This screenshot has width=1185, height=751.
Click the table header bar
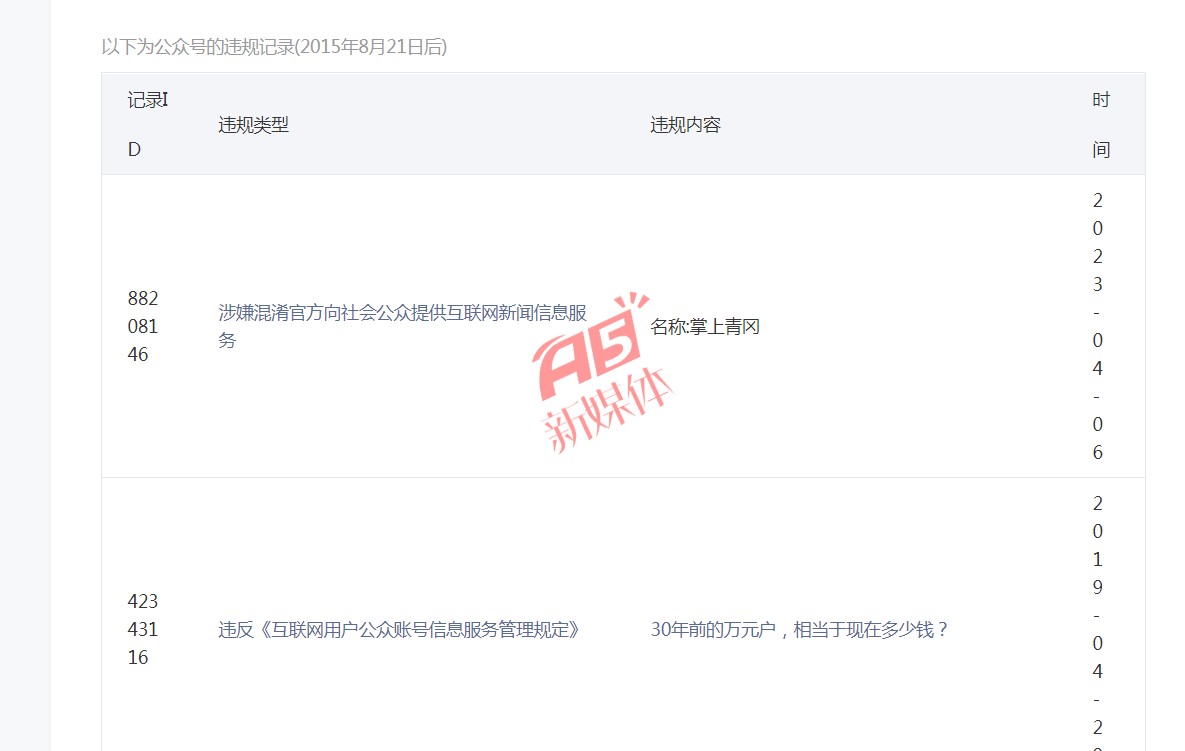[623, 124]
